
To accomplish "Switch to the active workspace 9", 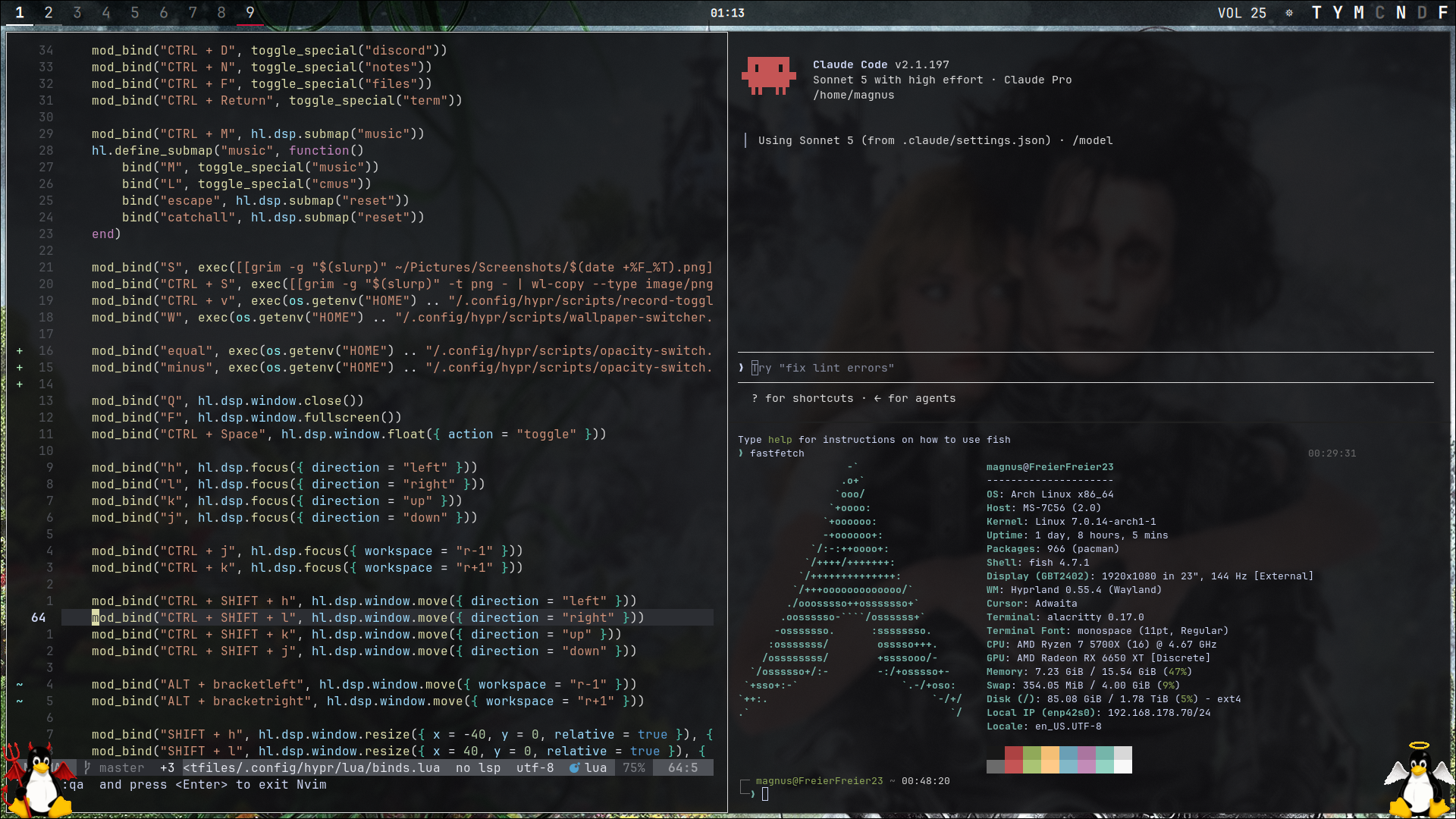I will click(250, 13).
